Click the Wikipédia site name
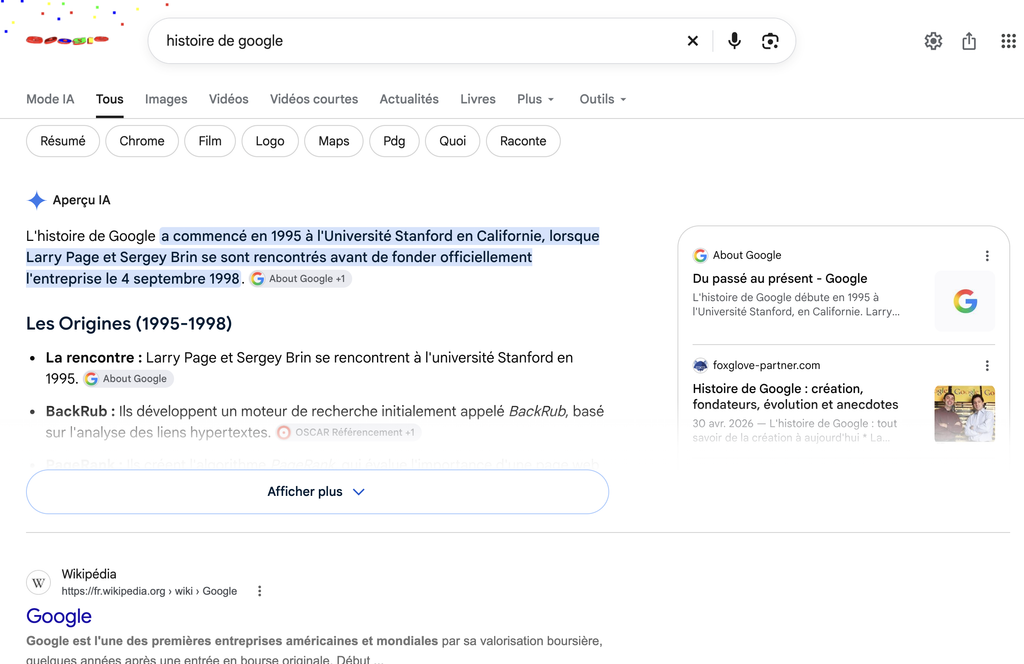The image size is (1024, 664). coord(89,574)
